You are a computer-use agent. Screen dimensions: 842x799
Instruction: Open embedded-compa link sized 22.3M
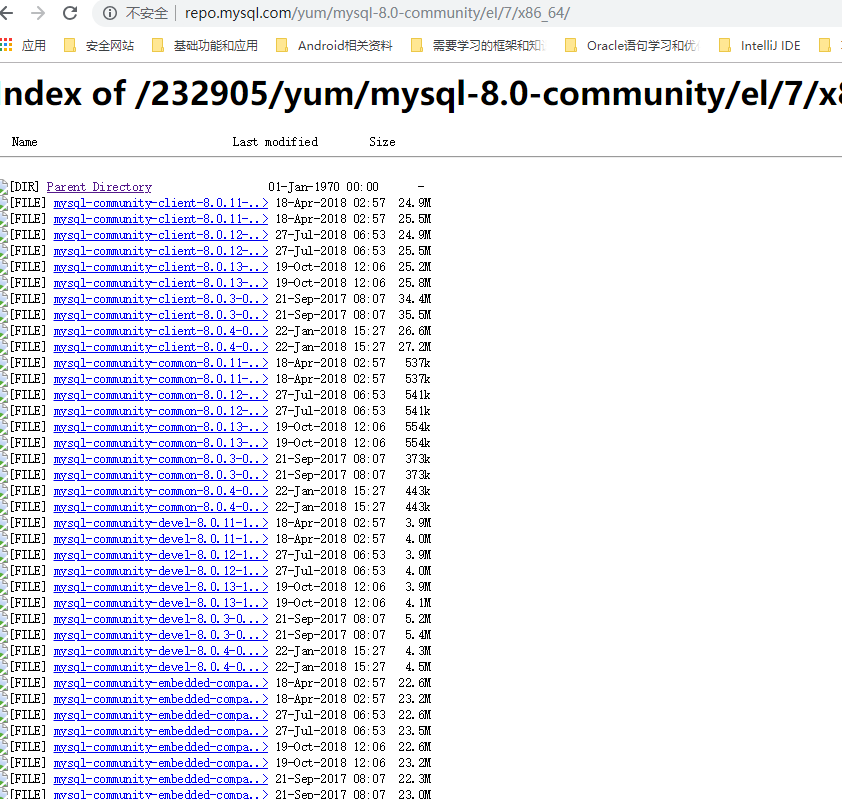click(161, 779)
